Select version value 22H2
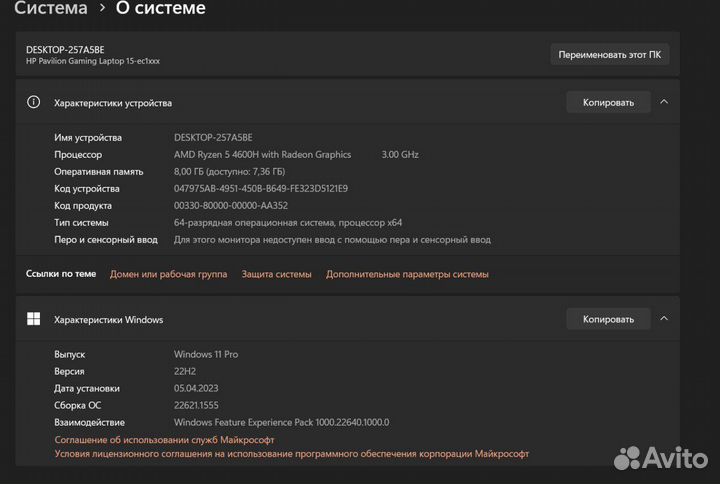Screen dimensions: 720x484 (185, 371)
